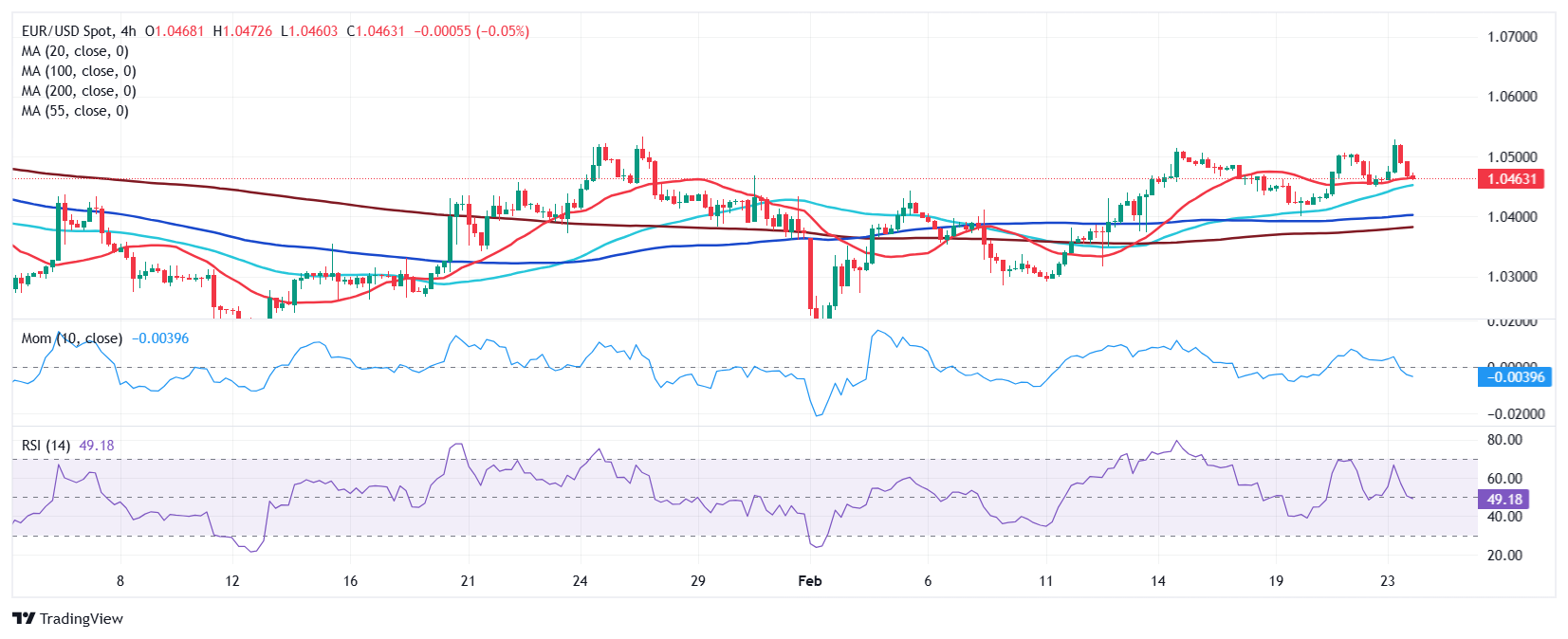This screenshot has width=1568, height=639.
Task: Click the 1.07000 price scale label
Action: (1512, 37)
